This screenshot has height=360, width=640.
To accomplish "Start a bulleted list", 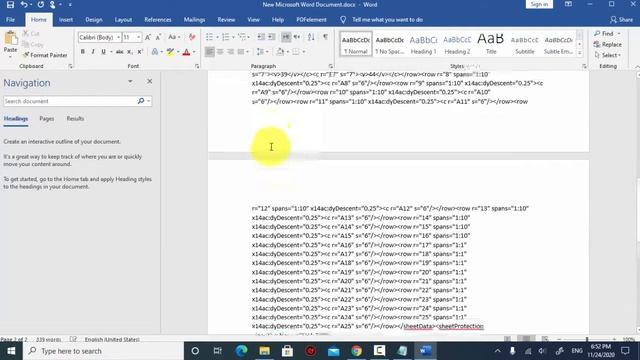I will (x=209, y=38).
